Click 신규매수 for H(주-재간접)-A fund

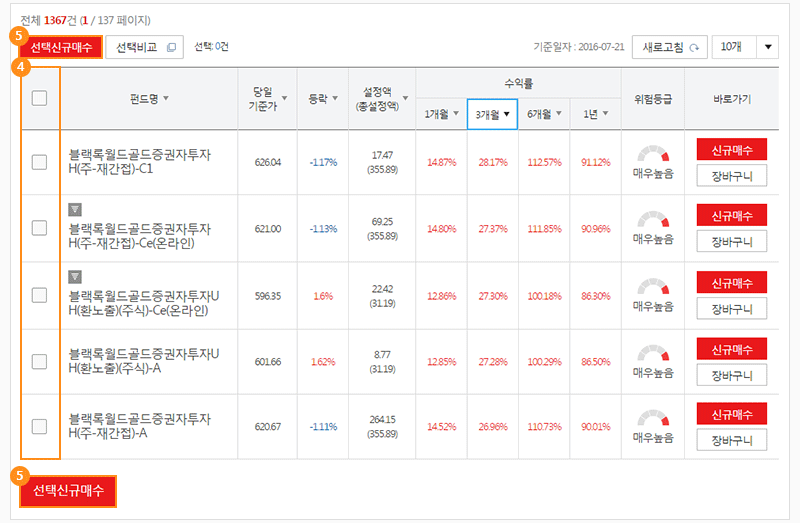732,414
